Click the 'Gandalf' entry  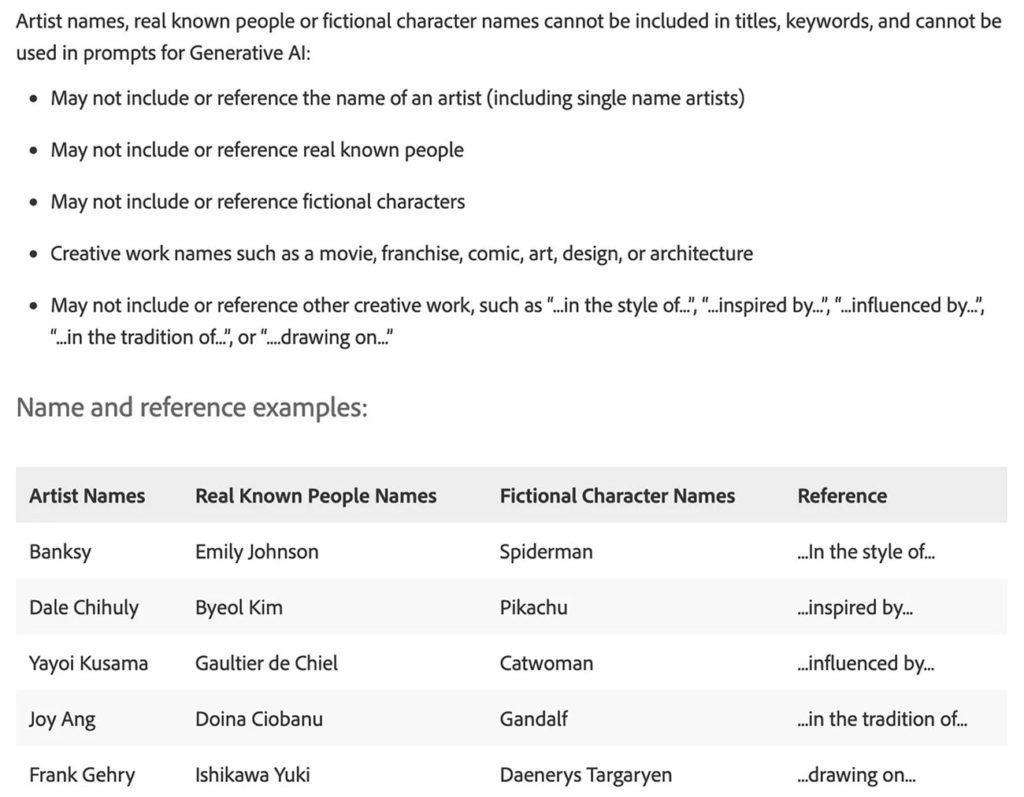click(x=534, y=719)
